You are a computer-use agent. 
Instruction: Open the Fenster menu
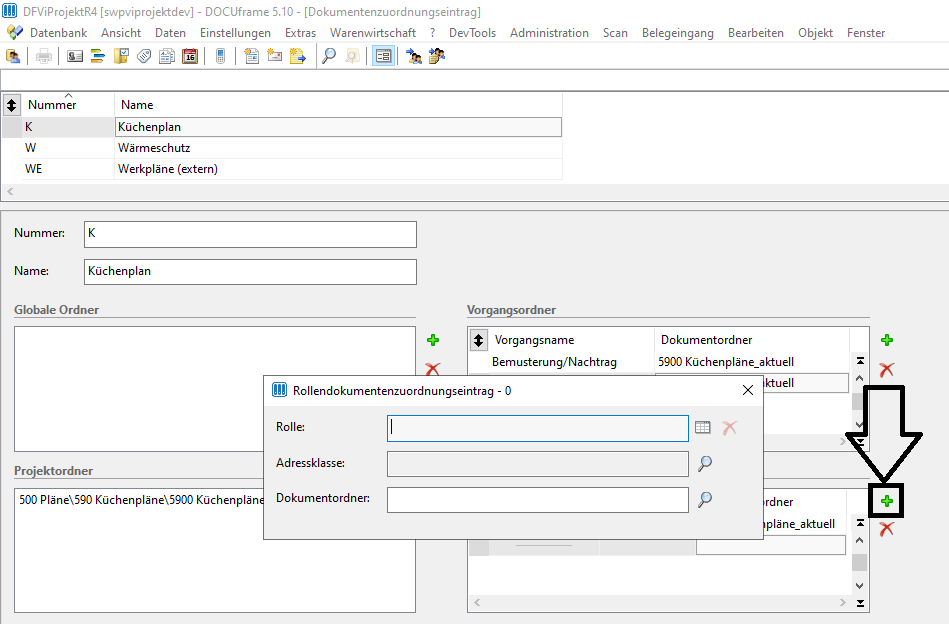(x=866, y=33)
